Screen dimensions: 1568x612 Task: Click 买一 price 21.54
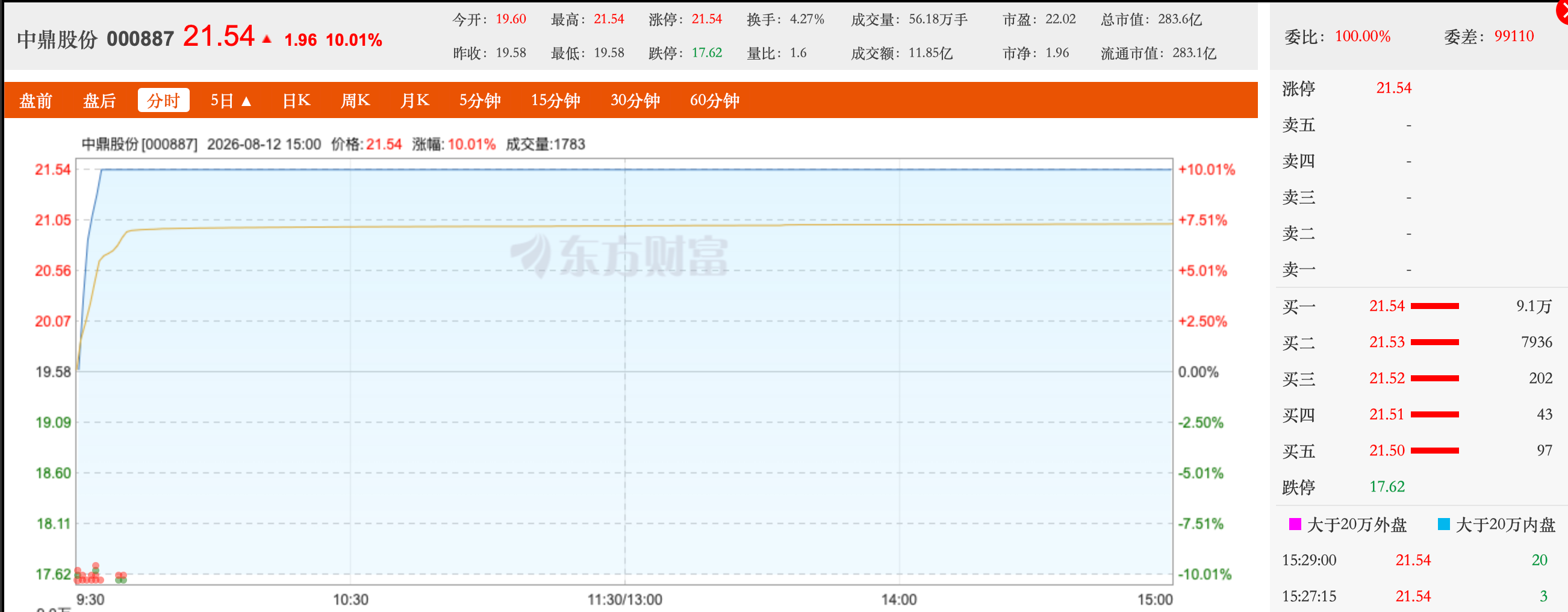1387,307
